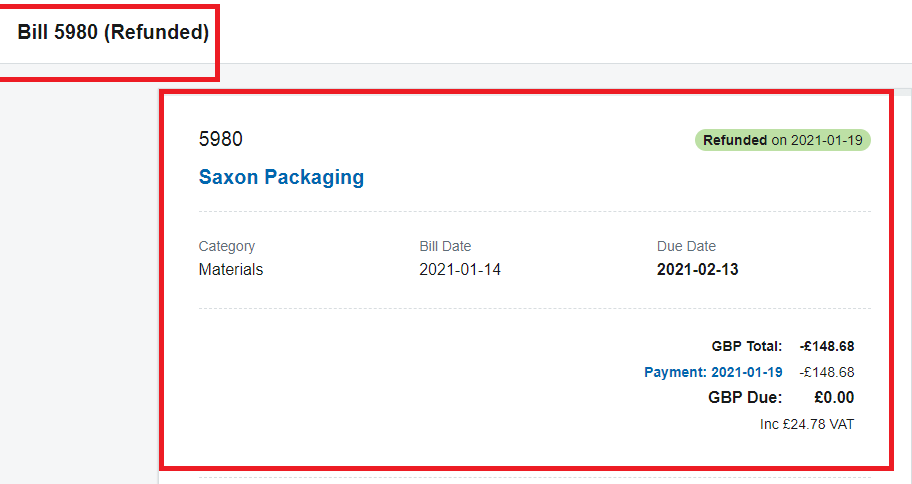Click the Bill Date field label
This screenshot has width=912, height=484.
click(446, 246)
